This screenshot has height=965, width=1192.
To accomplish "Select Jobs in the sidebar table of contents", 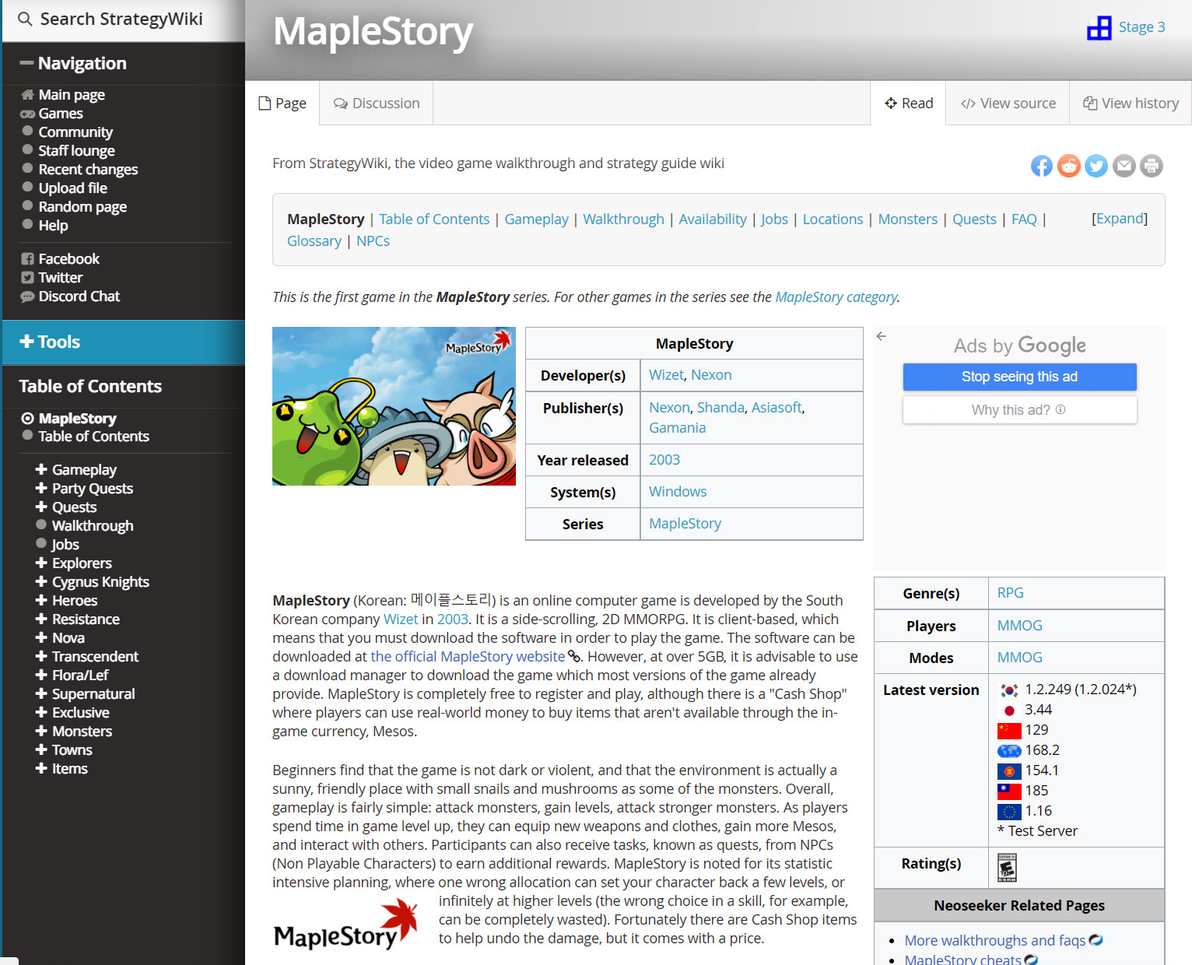I will pyautogui.click(x=65, y=544).
